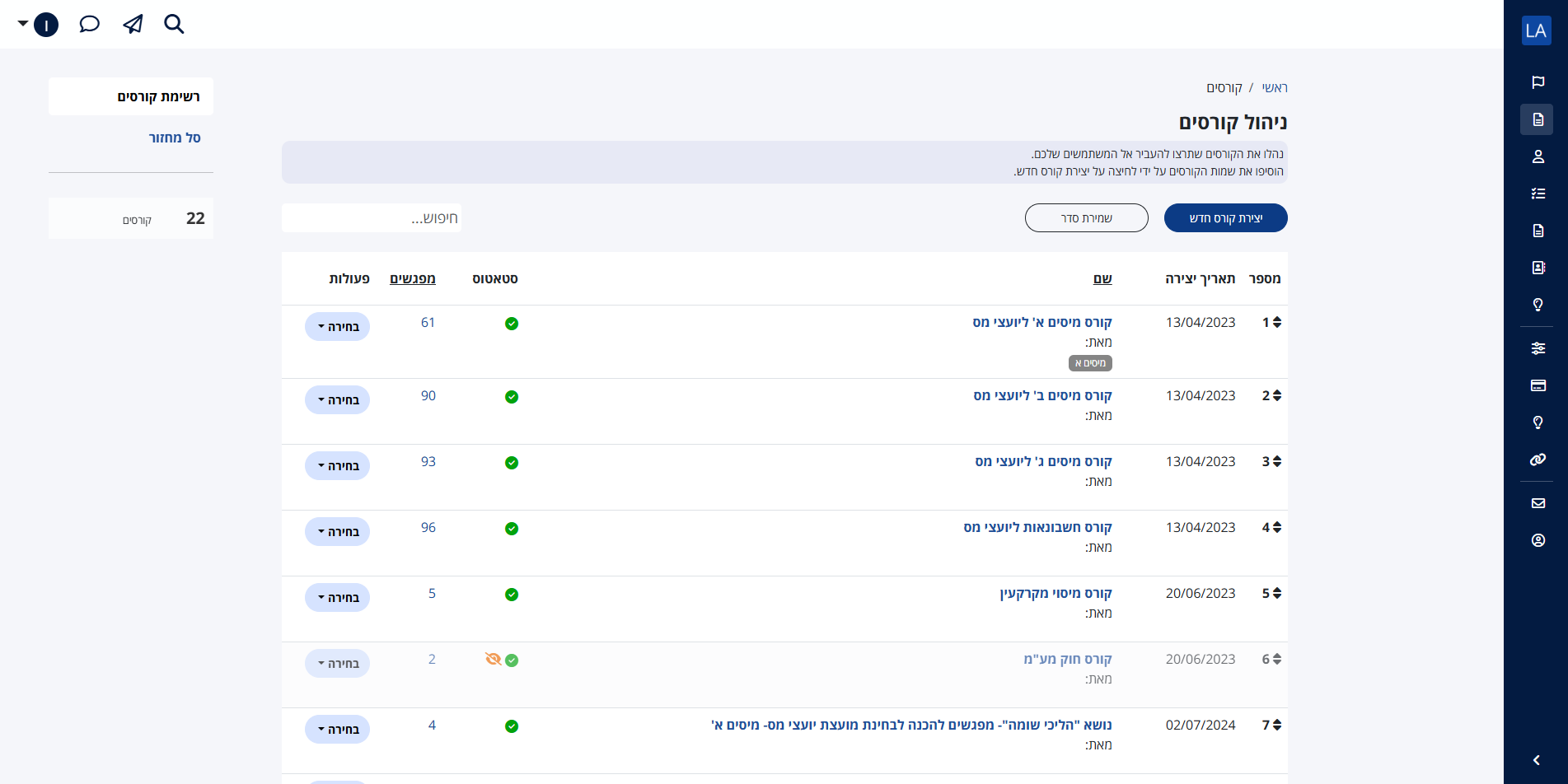The image size is (1568, 784).
Task: Open the sliders settings icon in sidebar
Action: [1538, 348]
